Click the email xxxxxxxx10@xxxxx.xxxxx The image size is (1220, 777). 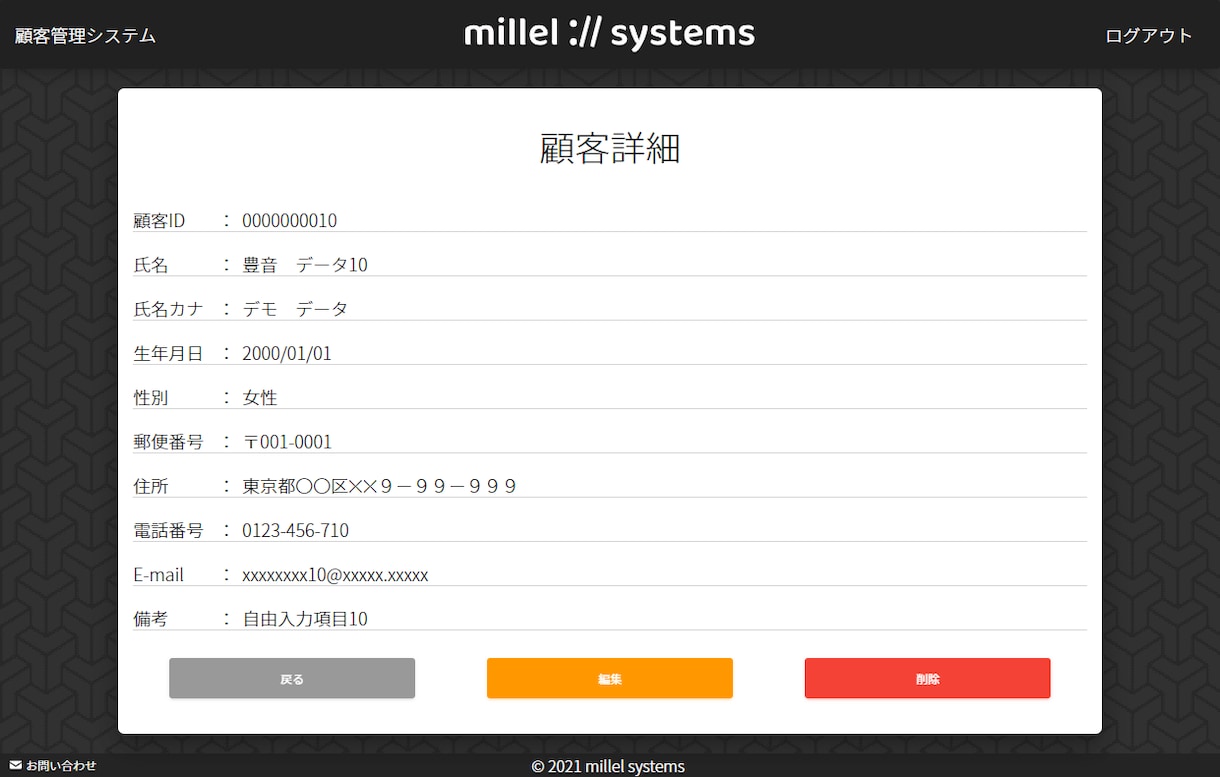coord(335,574)
